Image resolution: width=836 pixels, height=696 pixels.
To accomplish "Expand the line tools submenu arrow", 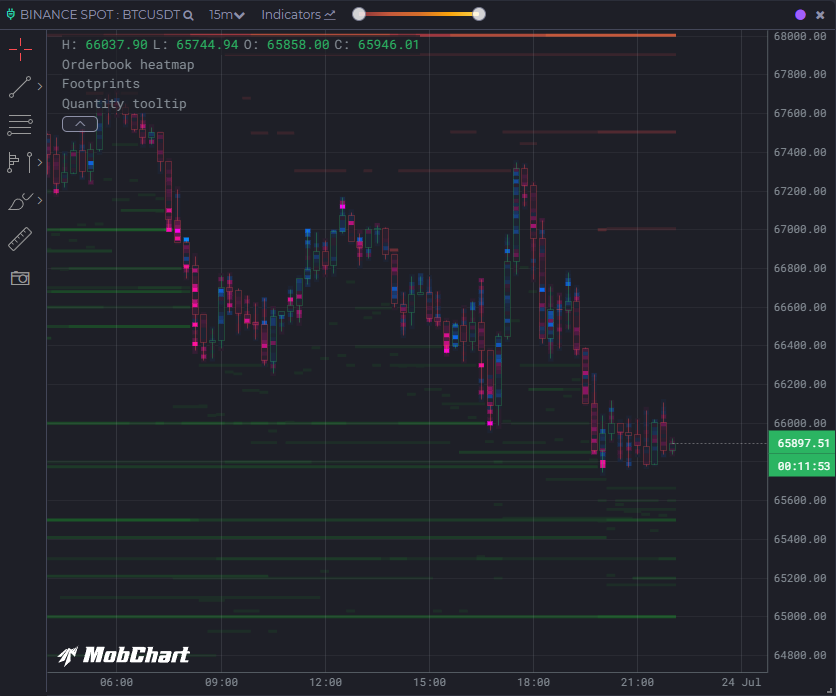I will tap(39, 86).
